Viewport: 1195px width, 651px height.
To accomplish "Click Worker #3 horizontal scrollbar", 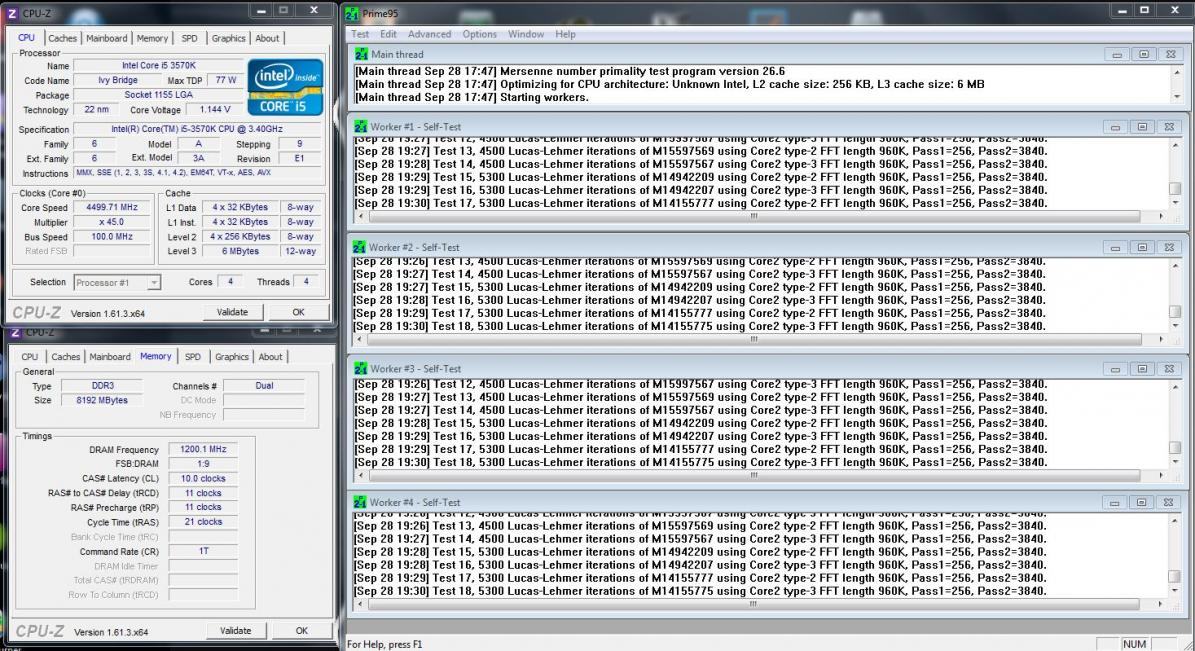I will point(754,475).
